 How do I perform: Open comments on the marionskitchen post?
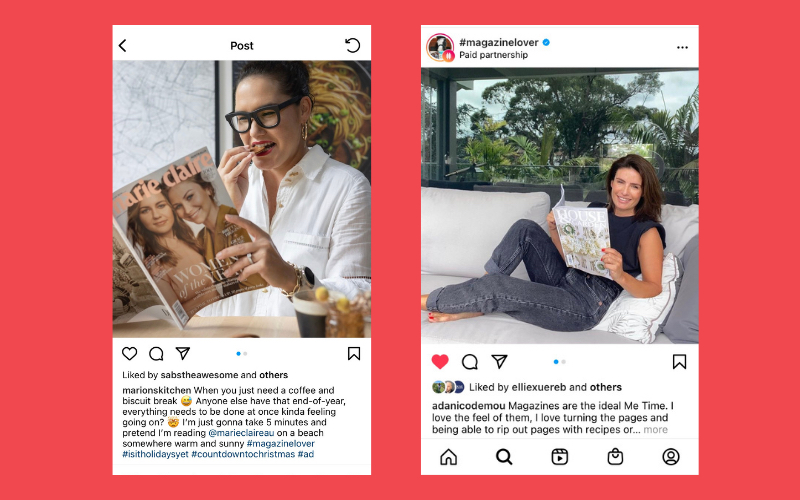[x=156, y=353]
